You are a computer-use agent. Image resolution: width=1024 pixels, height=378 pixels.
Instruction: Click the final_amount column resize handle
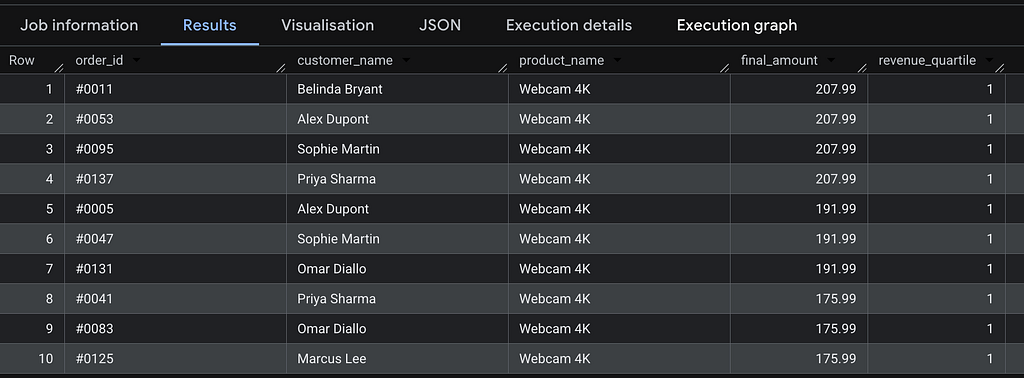coord(862,68)
